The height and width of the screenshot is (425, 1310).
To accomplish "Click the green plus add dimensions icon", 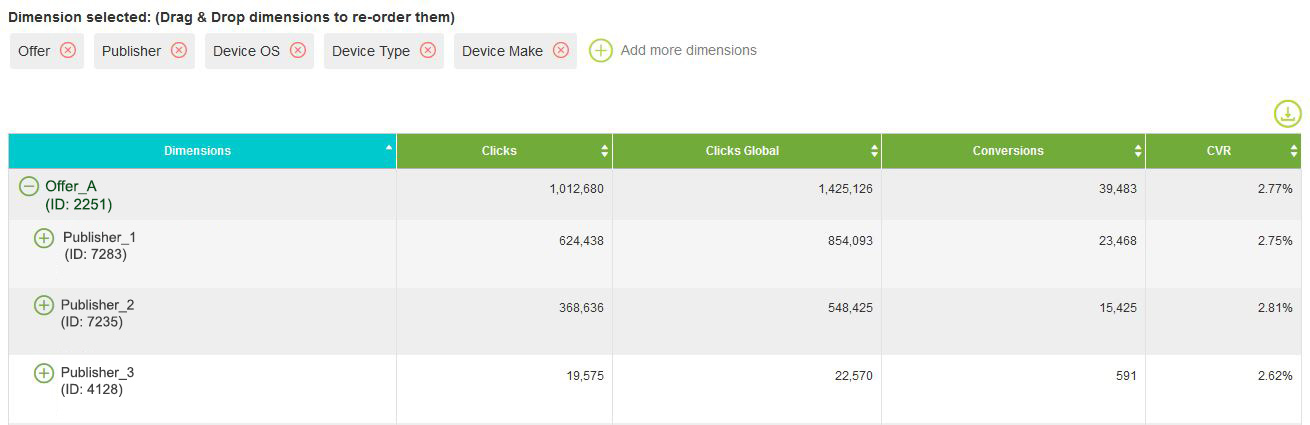I will tap(600, 50).
